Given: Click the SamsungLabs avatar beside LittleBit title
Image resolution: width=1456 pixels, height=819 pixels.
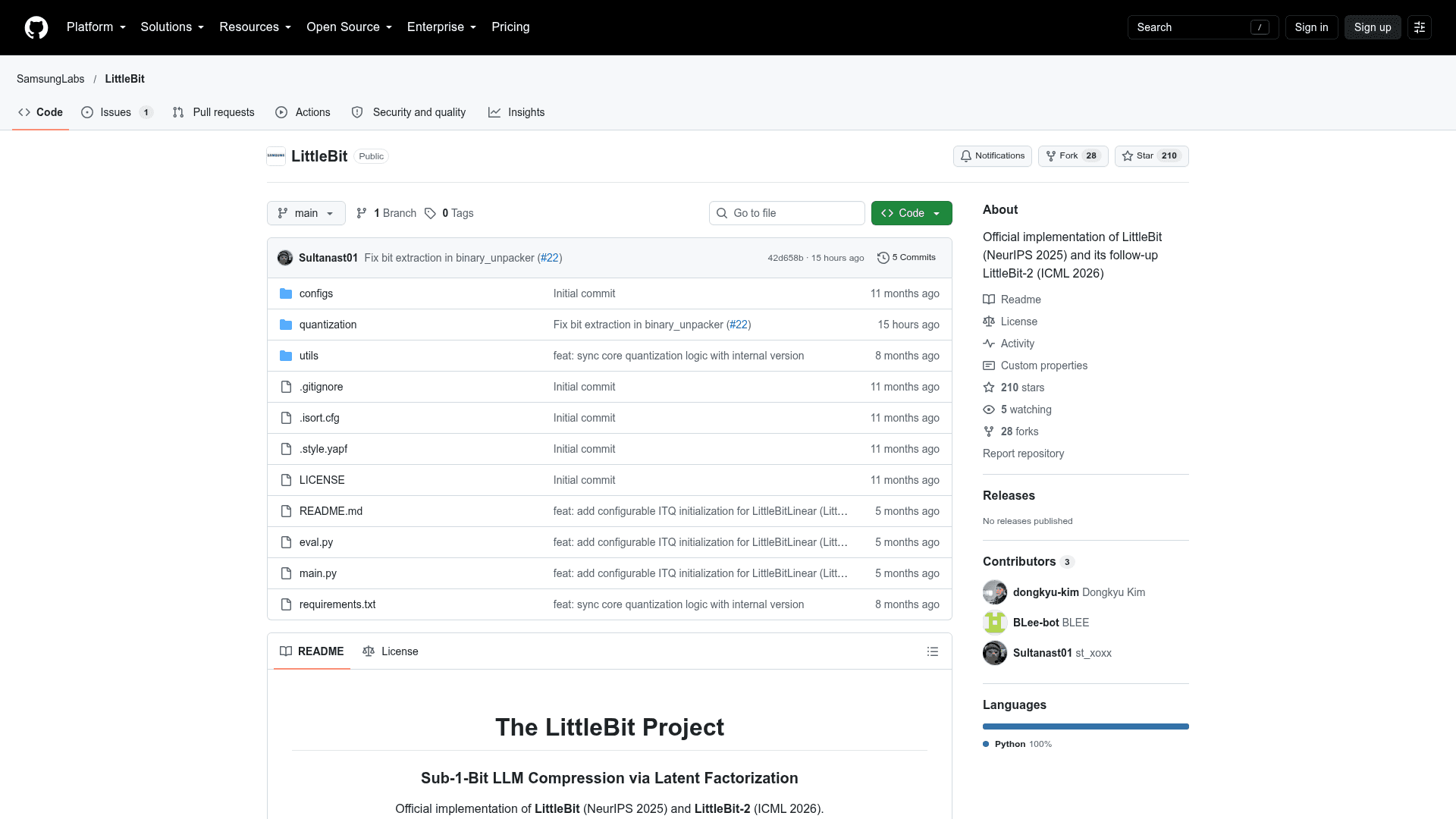Looking at the screenshot, I should pos(276,156).
